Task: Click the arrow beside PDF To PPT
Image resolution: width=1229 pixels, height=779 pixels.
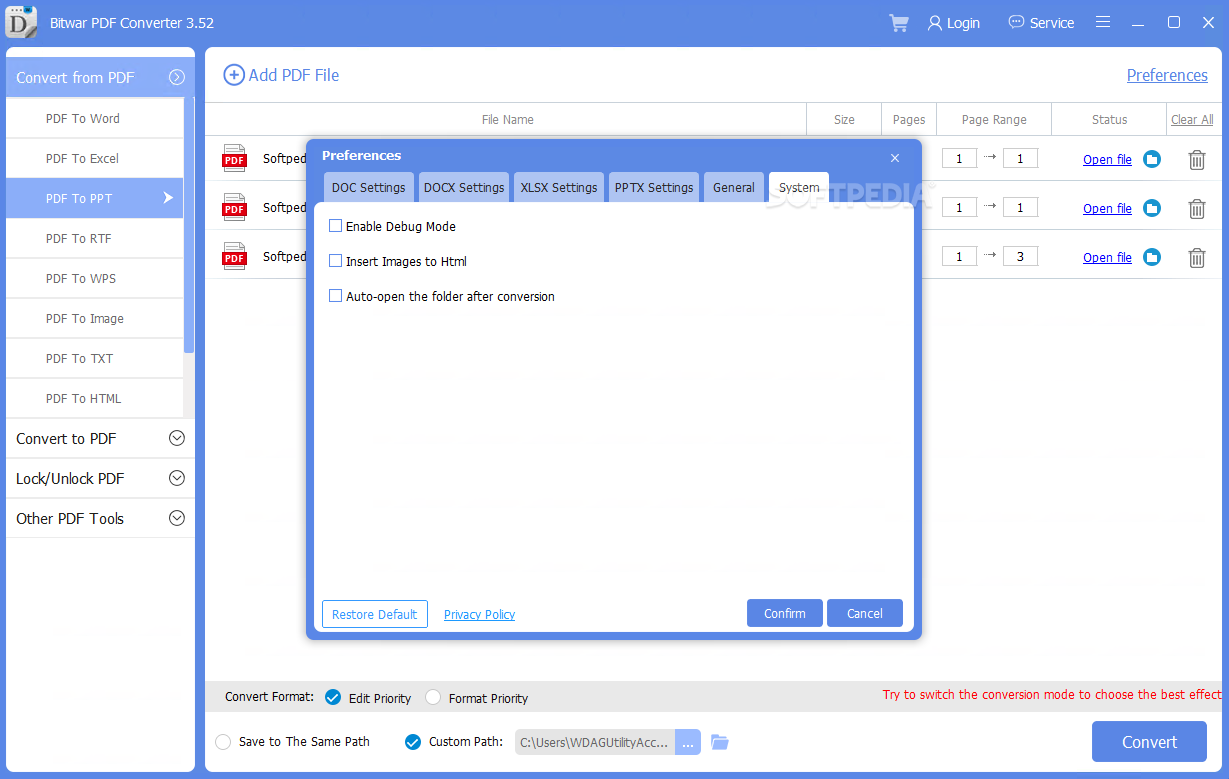Action: click(x=168, y=198)
